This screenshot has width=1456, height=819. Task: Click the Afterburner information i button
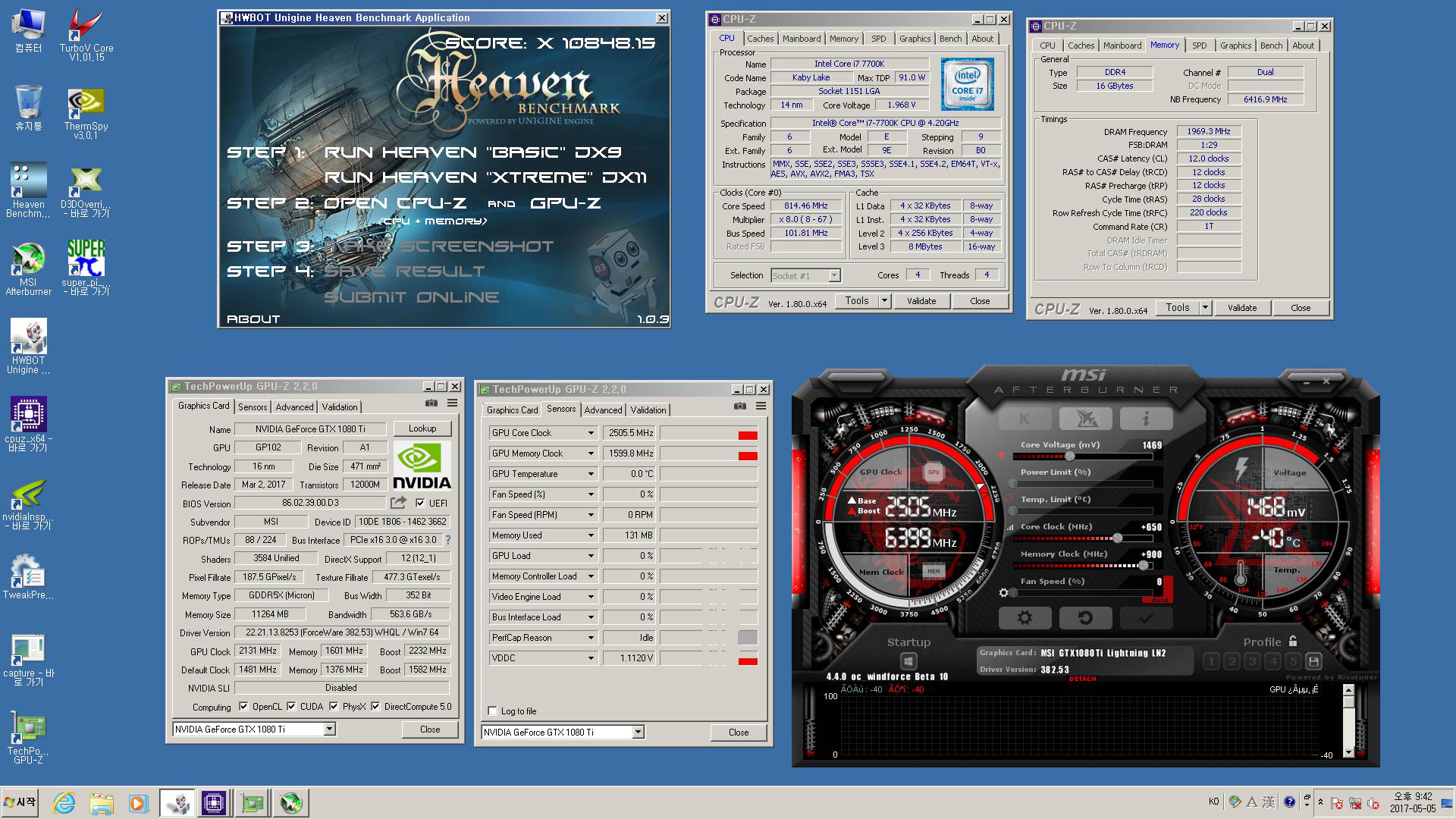click(x=1146, y=418)
